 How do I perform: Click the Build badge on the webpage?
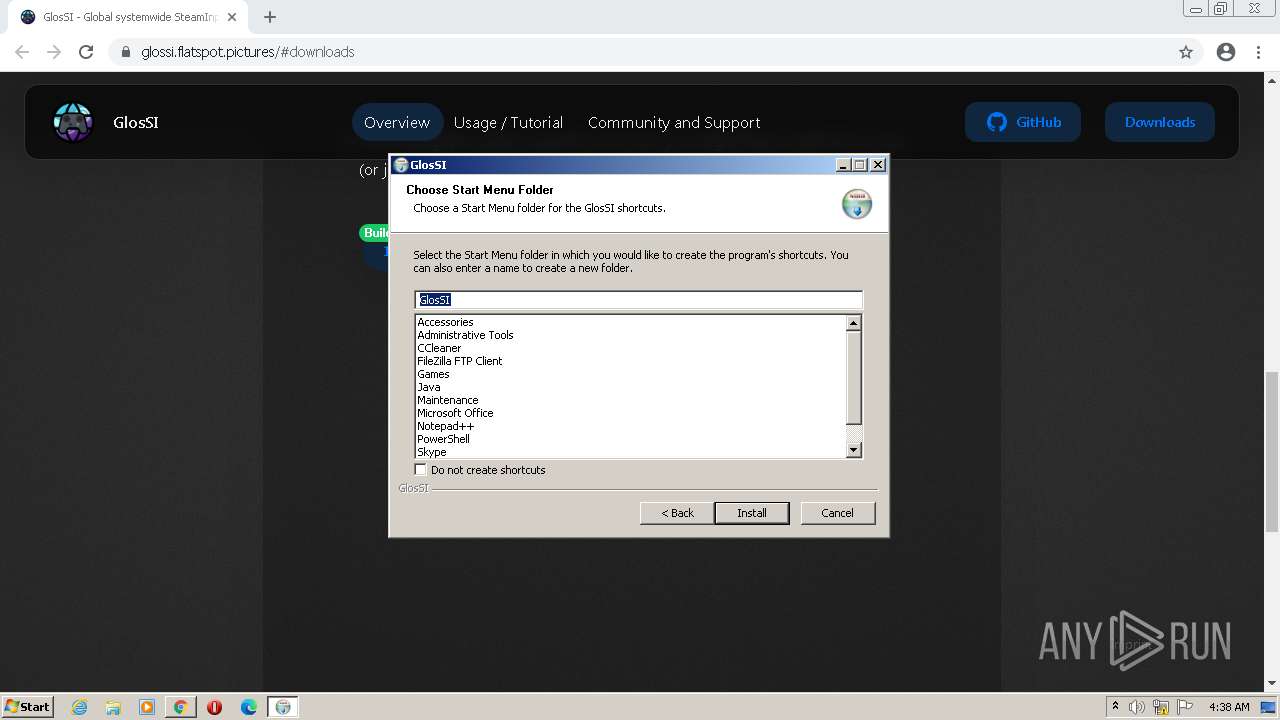375,232
